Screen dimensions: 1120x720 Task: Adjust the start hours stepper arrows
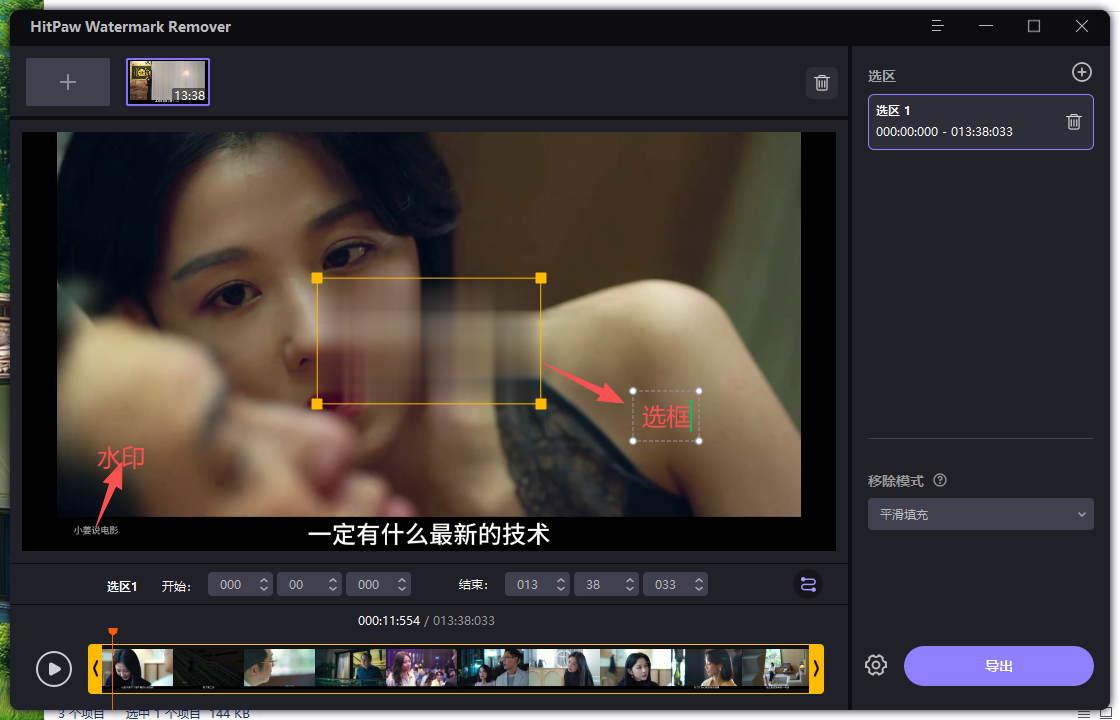(x=264, y=584)
